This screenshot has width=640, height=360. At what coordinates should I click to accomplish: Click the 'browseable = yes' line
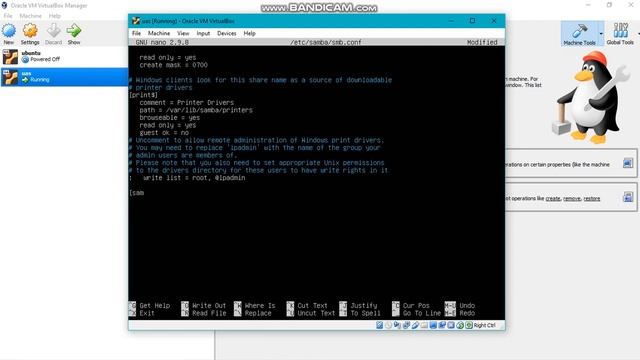169,118
